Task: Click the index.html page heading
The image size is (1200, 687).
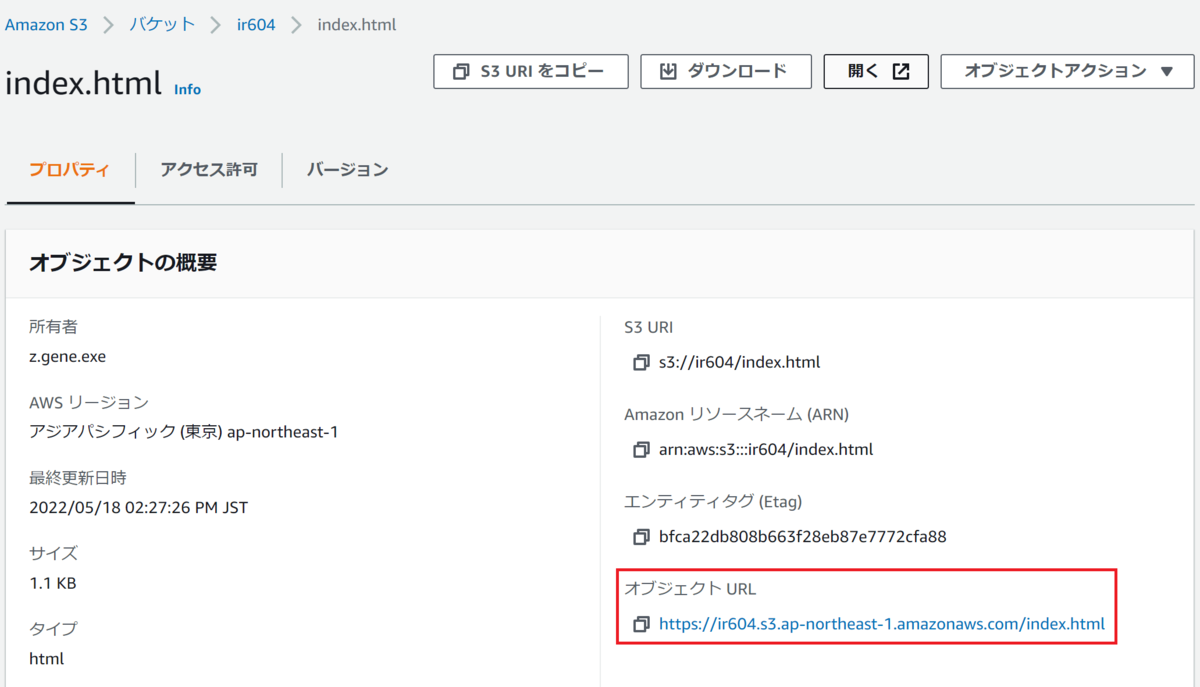Action: click(83, 83)
